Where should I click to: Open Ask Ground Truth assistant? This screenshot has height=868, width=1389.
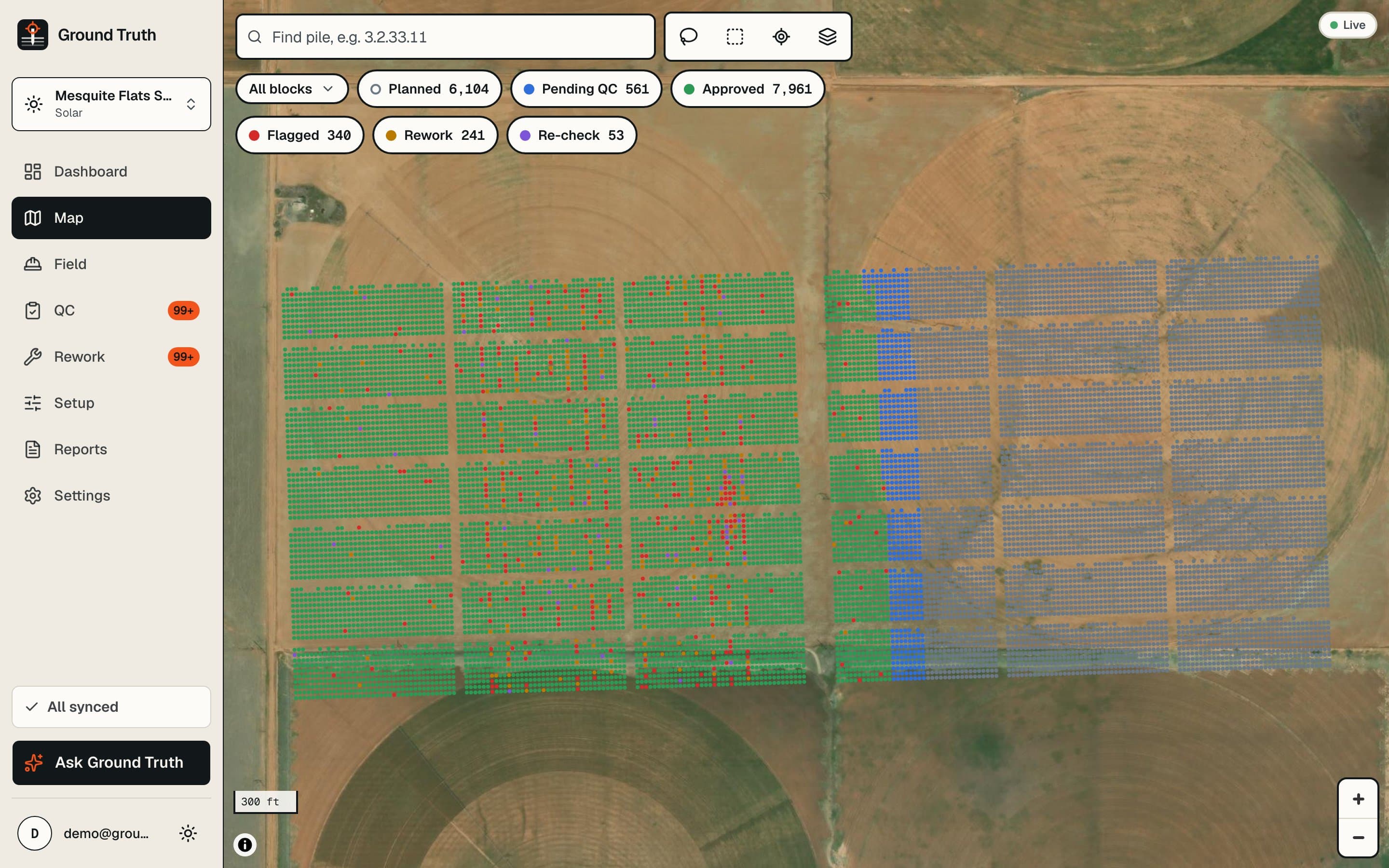[x=111, y=762]
